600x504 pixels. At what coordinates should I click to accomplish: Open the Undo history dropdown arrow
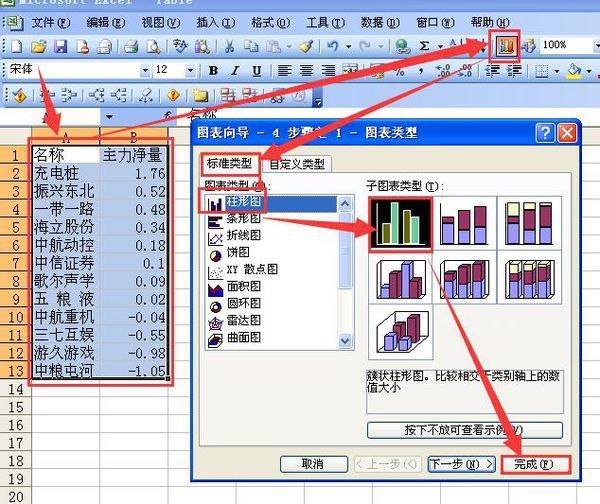(x=349, y=47)
